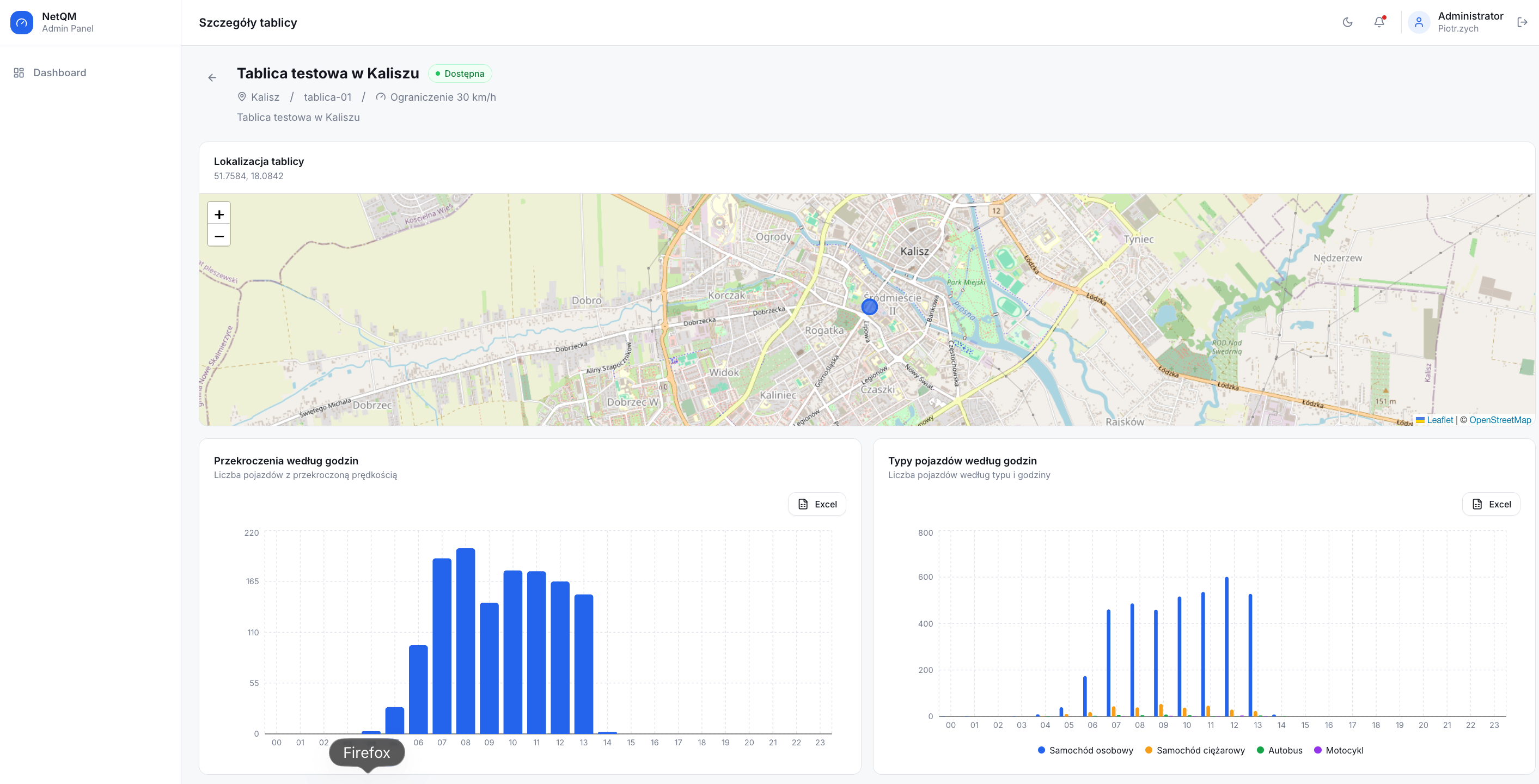Click the blue location marker on map
The width and height of the screenshot is (1539, 784).
(x=869, y=307)
